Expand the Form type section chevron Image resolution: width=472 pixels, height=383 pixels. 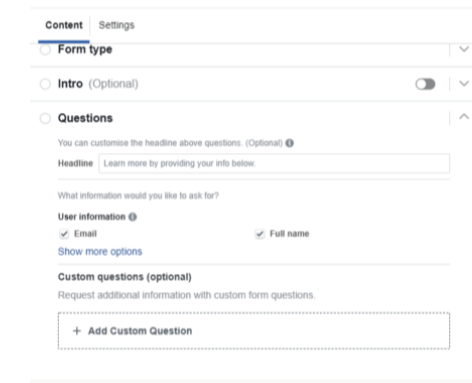464,49
